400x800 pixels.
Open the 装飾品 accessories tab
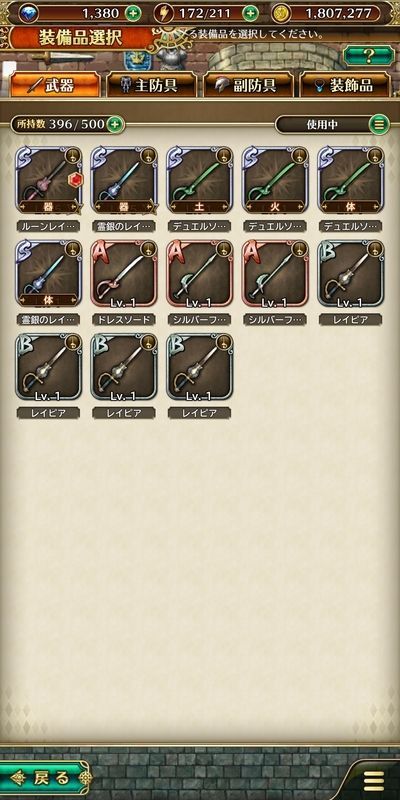[x=345, y=85]
